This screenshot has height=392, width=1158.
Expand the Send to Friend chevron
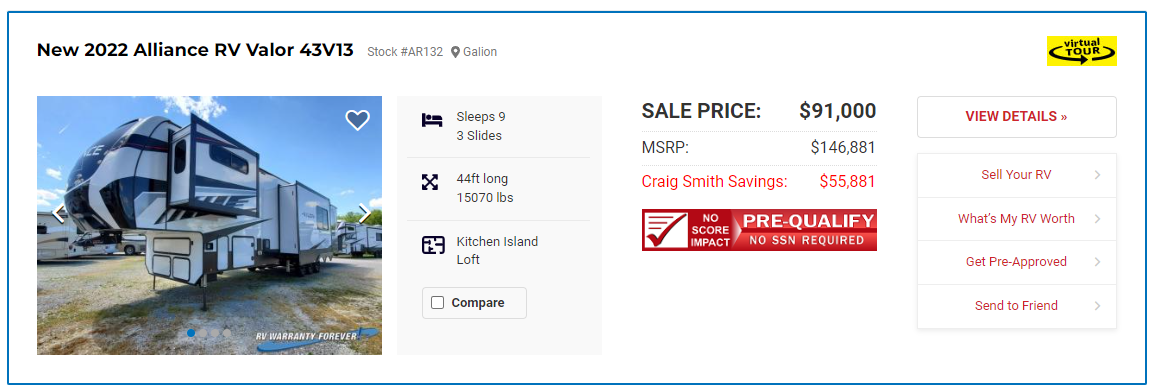1097,306
